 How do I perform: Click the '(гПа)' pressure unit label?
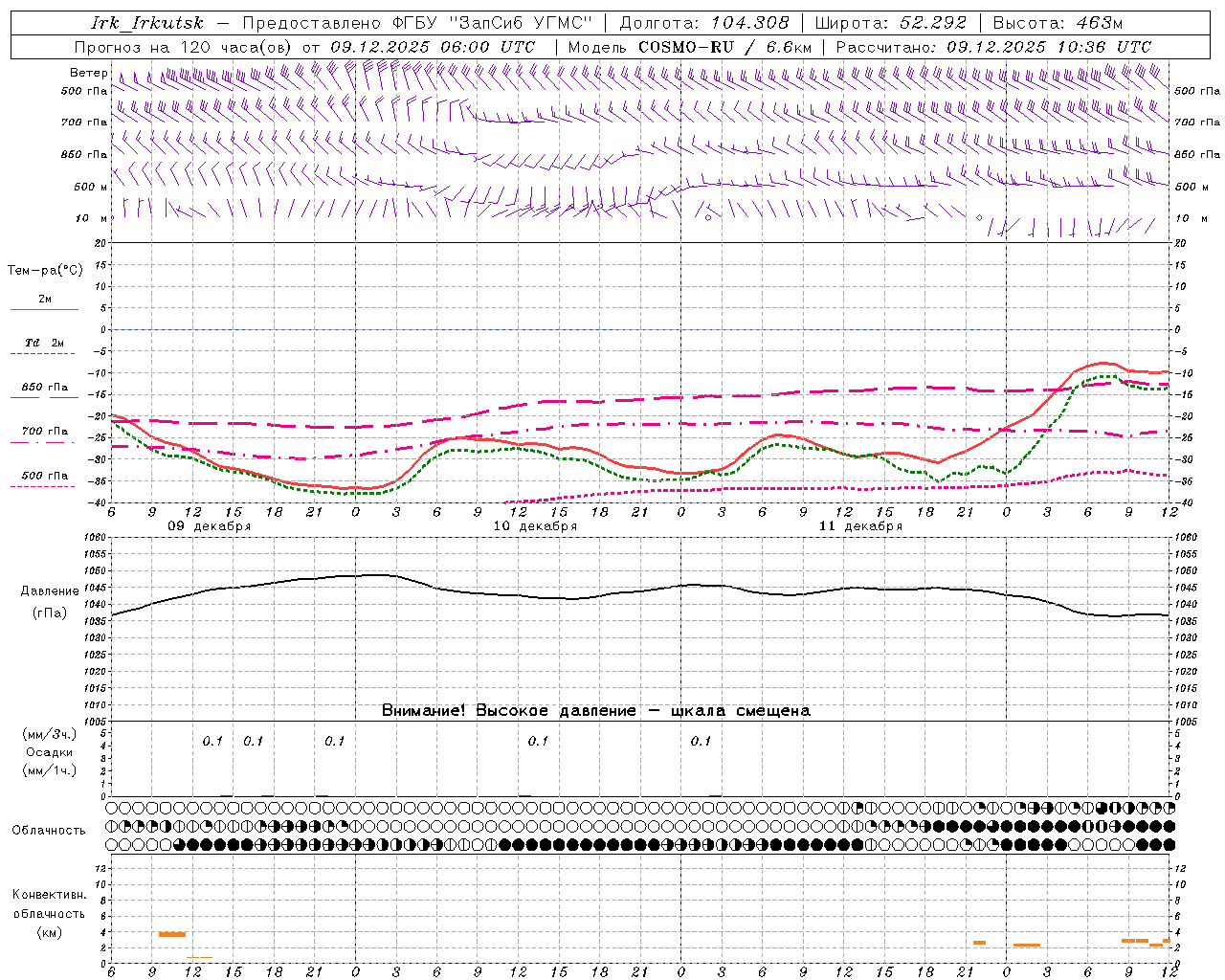coord(50,613)
